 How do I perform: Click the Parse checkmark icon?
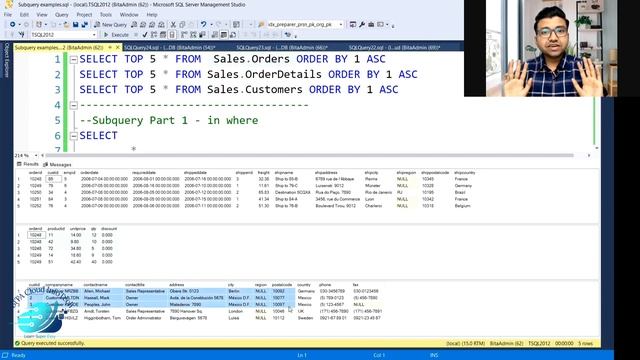coord(144,35)
